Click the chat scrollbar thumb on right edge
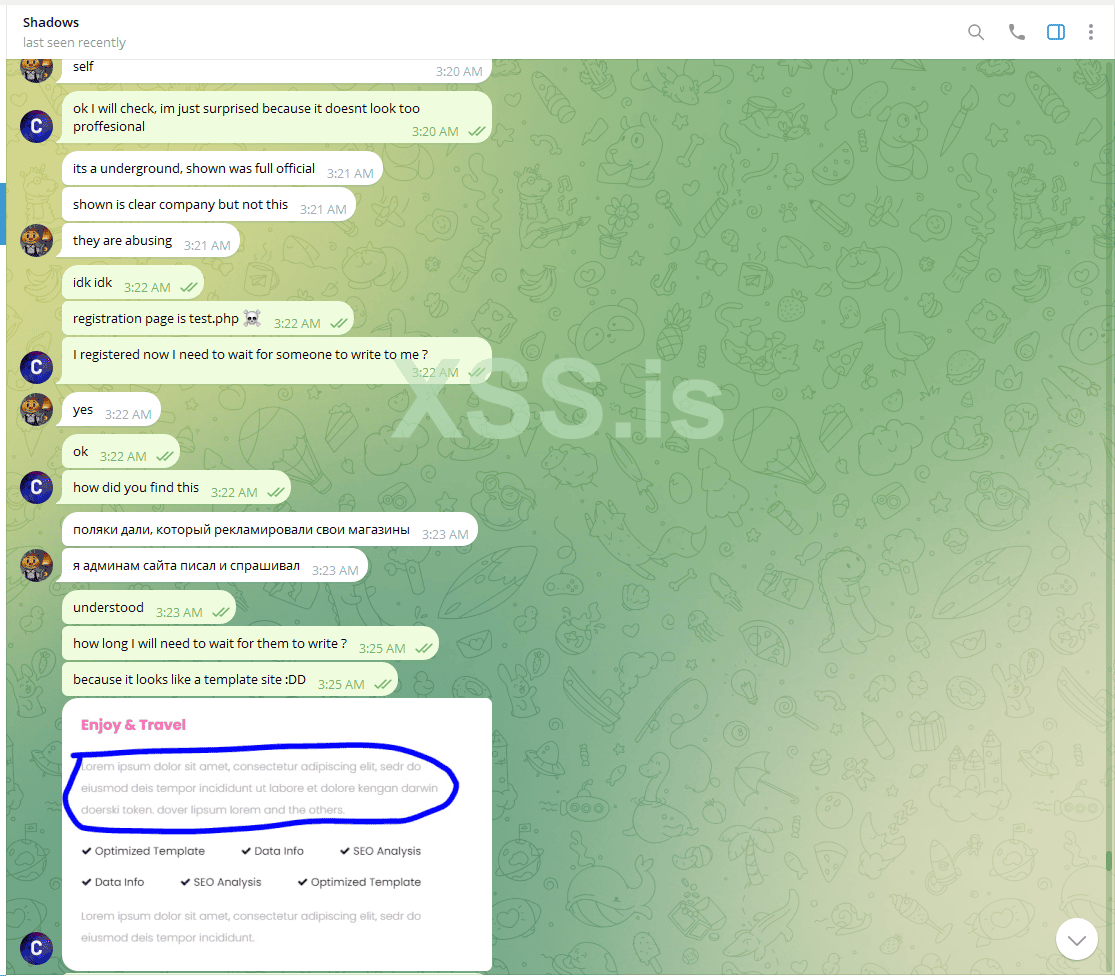1115x976 pixels. [x=1109, y=861]
